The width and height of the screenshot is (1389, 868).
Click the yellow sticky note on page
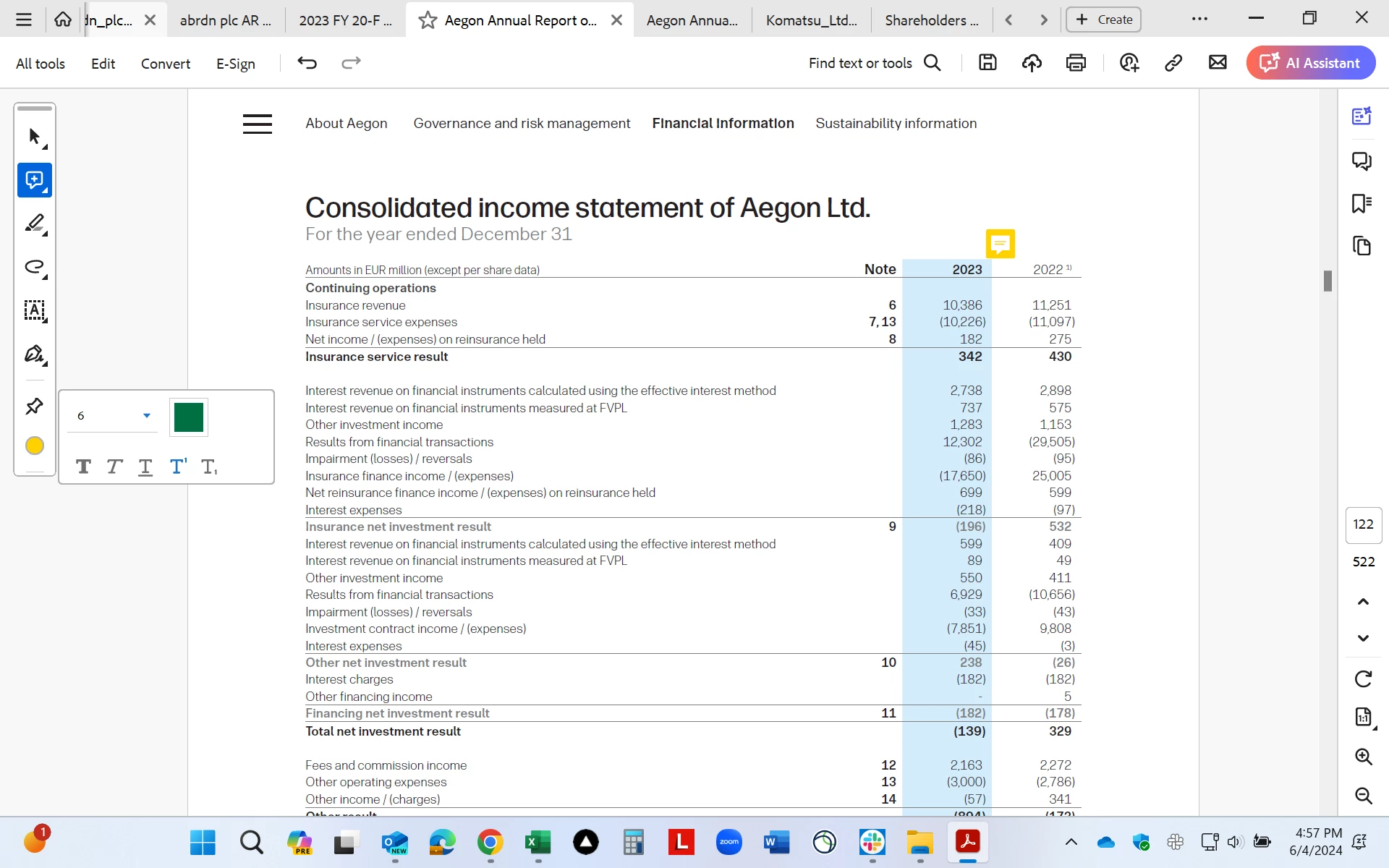coord(1000,244)
